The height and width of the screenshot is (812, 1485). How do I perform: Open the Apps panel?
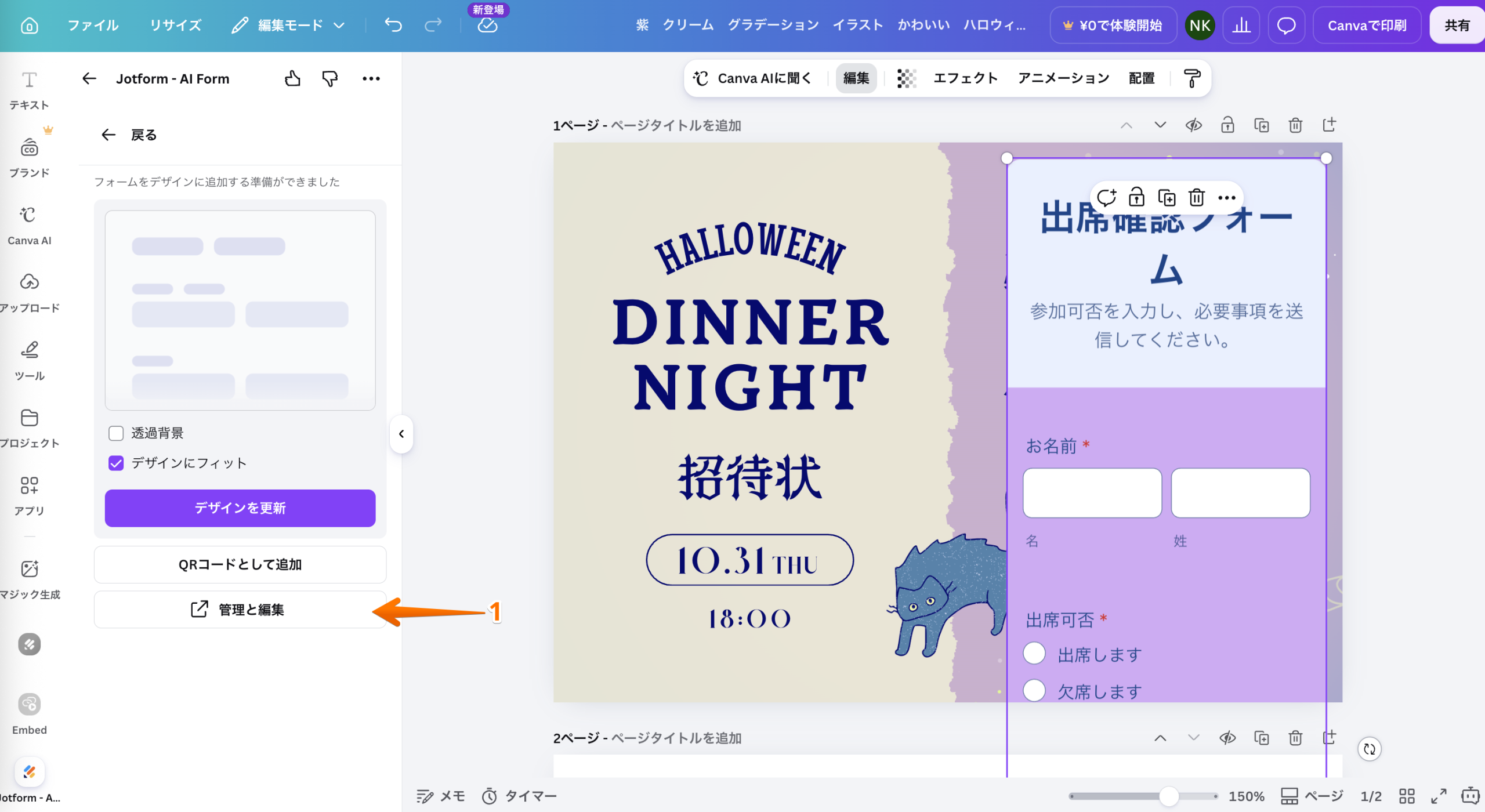pos(29,496)
